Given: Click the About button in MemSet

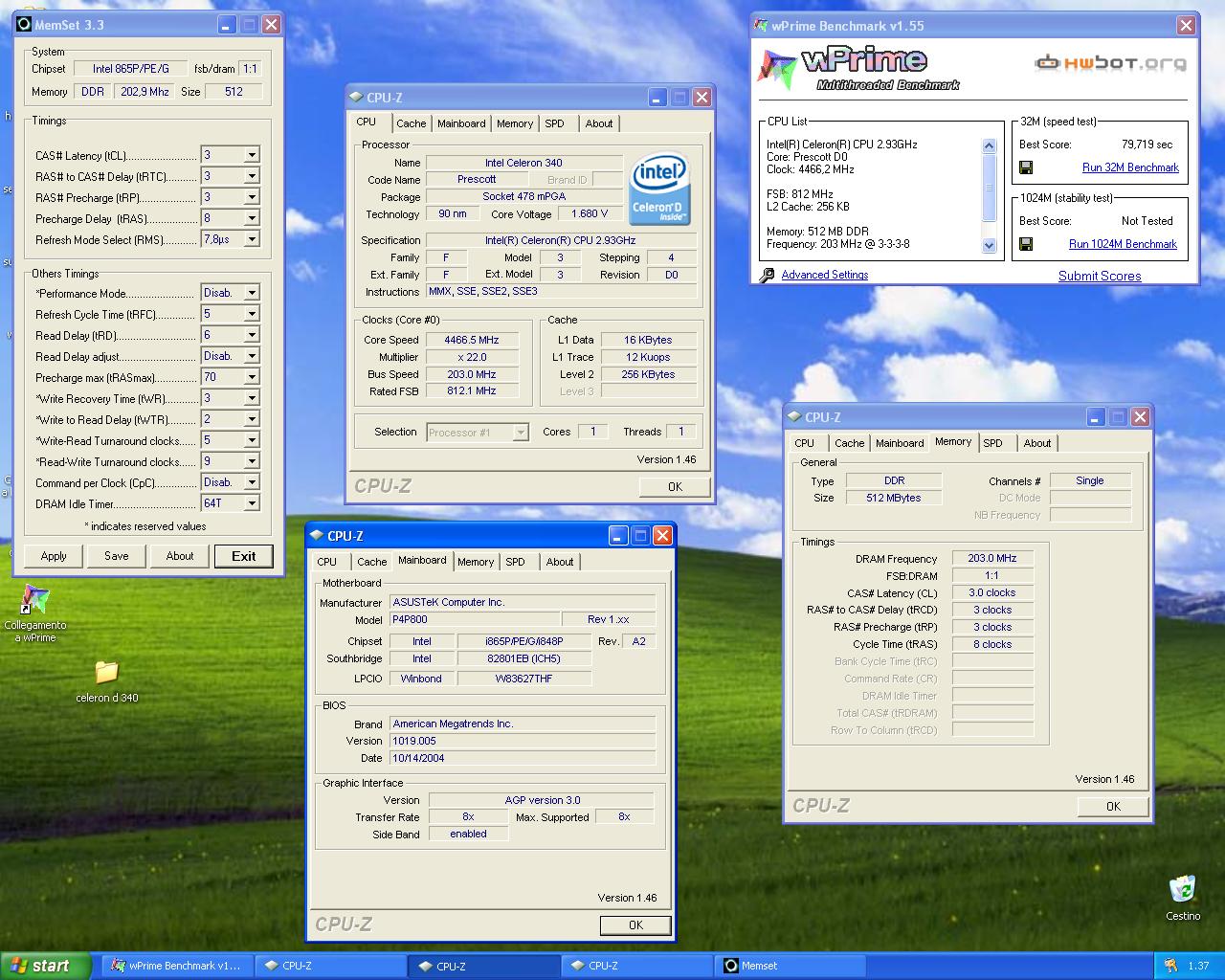Looking at the screenshot, I should pos(180,556).
